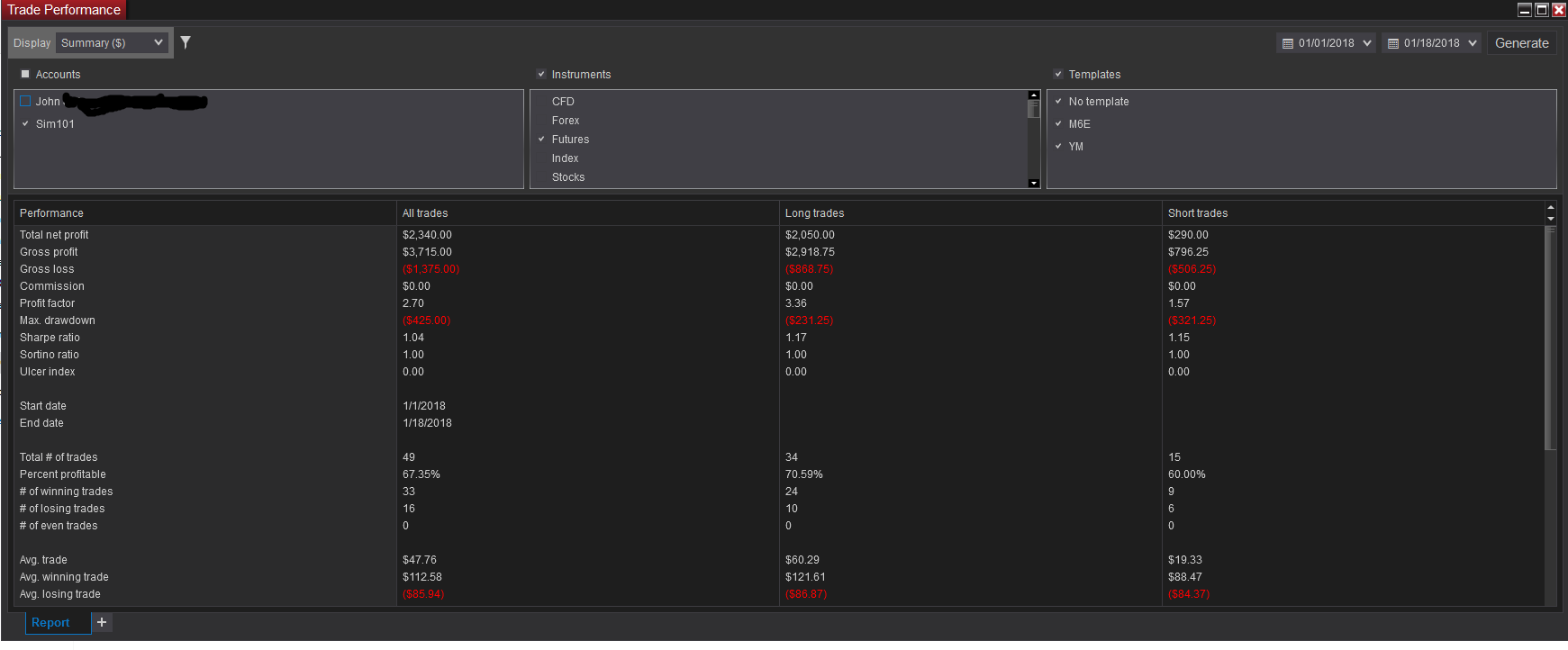Viewport: 1568px width, 650px height.
Task: Uncheck the YM template
Action: pyautogui.click(x=1058, y=146)
